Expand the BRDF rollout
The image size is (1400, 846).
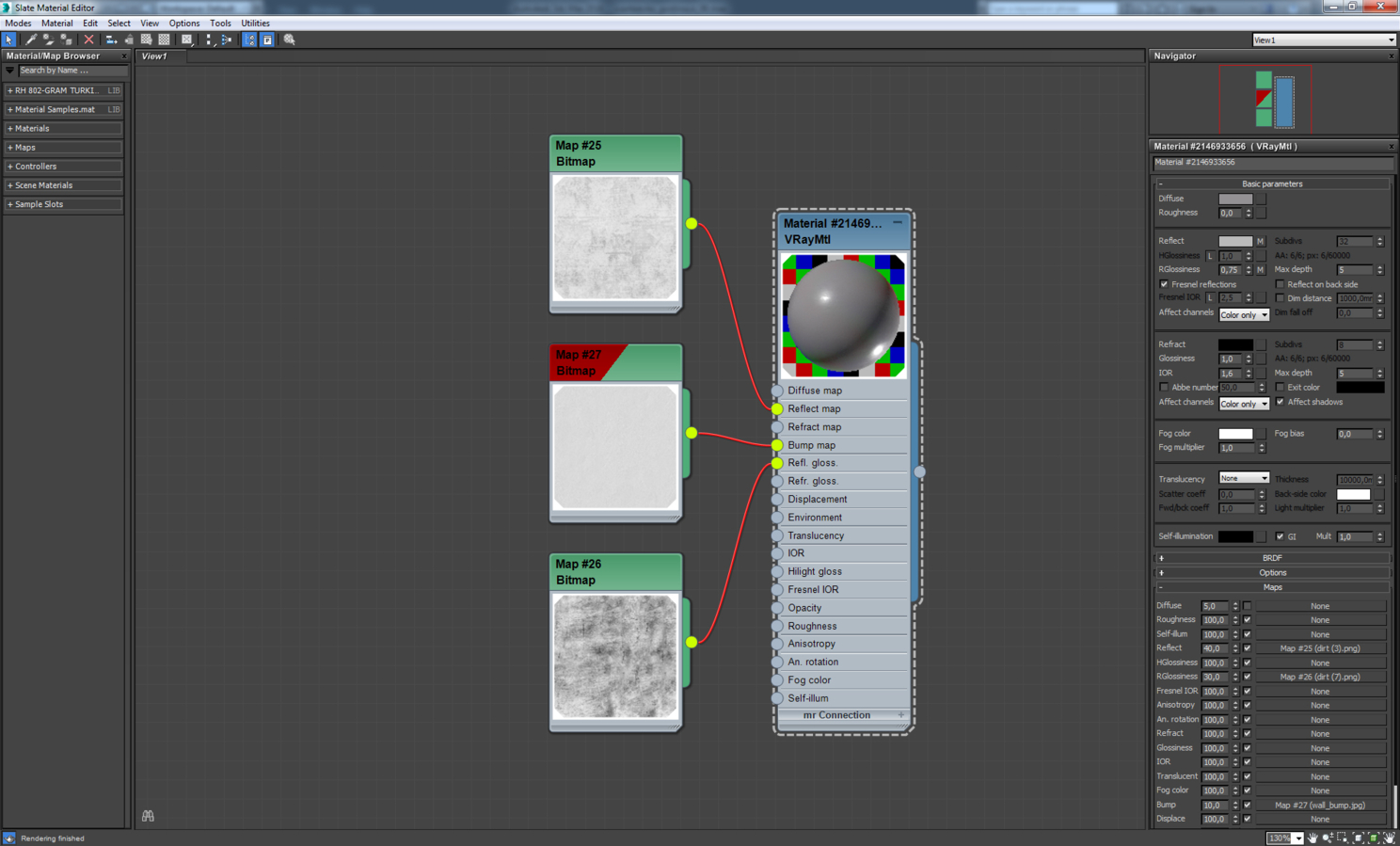1272,558
